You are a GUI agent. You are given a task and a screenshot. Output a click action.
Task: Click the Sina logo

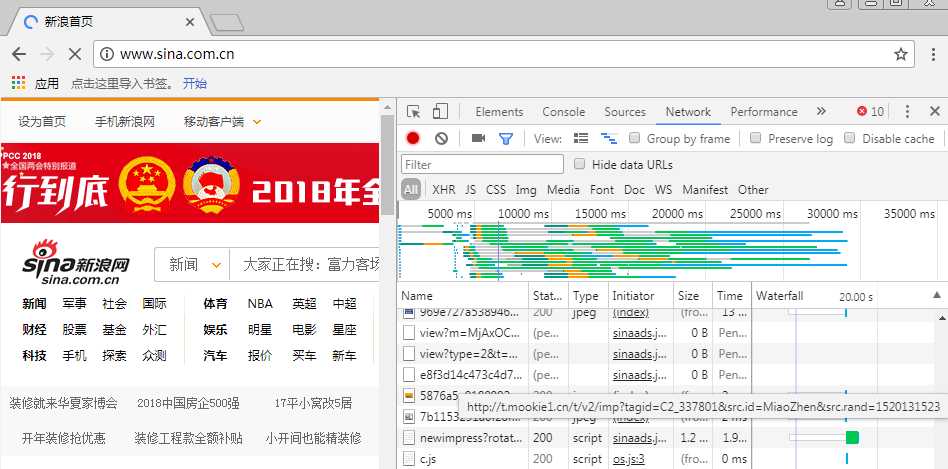click(76, 262)
